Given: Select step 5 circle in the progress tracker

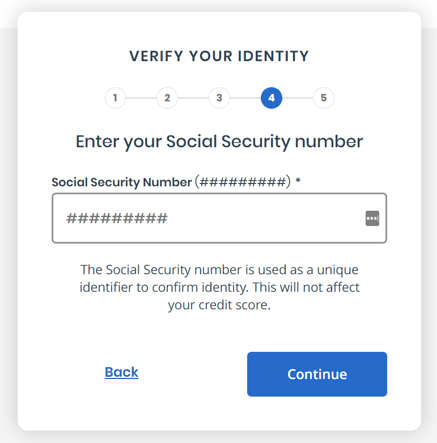Looking at the screenshot, I should coord(323,98).
